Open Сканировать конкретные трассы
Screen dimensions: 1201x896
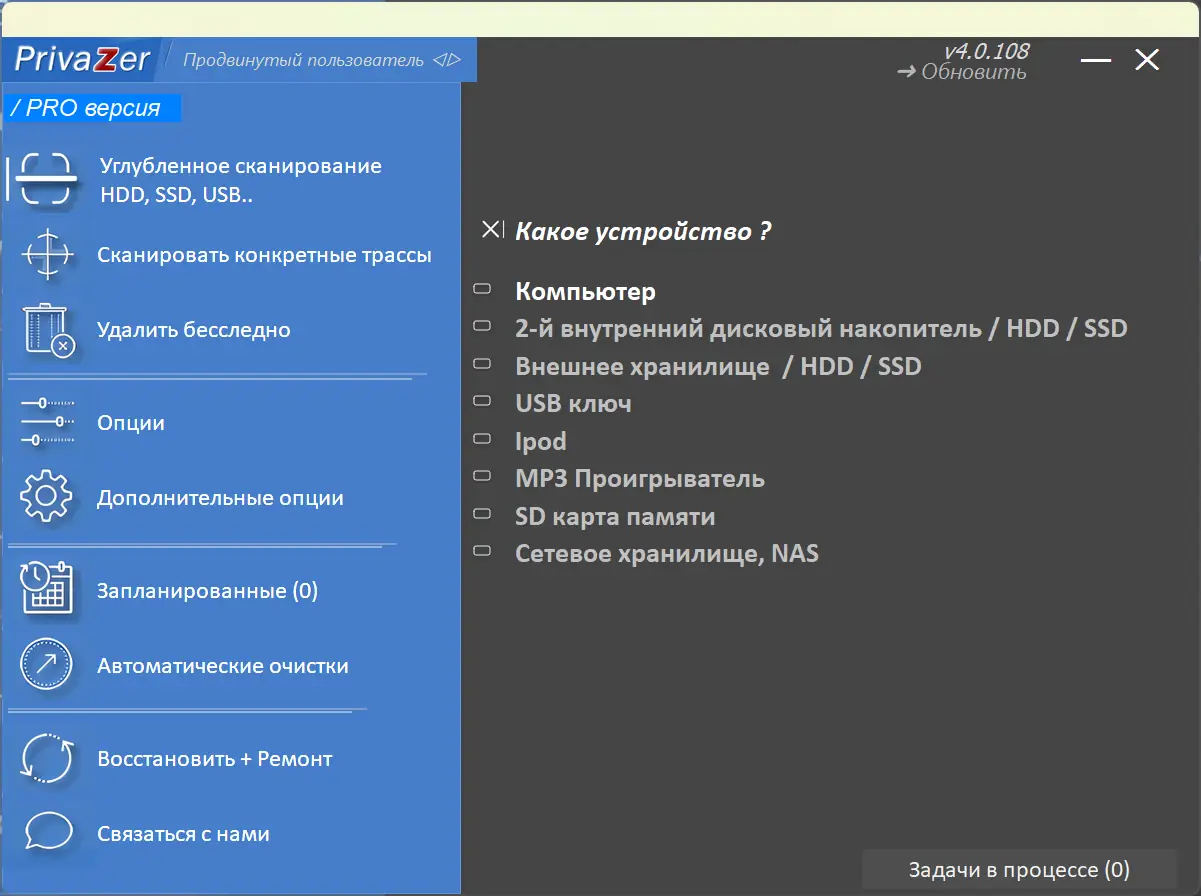point(264,255)
